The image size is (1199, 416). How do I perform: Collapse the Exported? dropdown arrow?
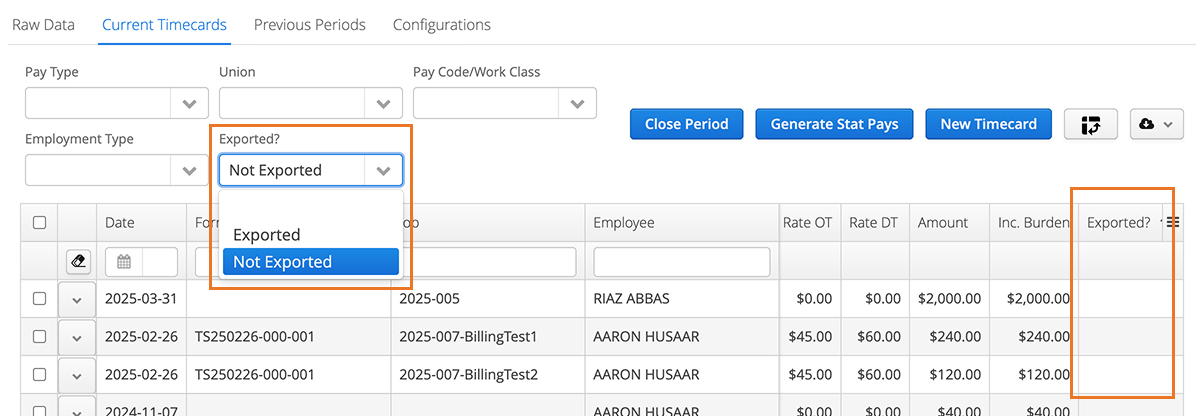click(x=383, y=171)
